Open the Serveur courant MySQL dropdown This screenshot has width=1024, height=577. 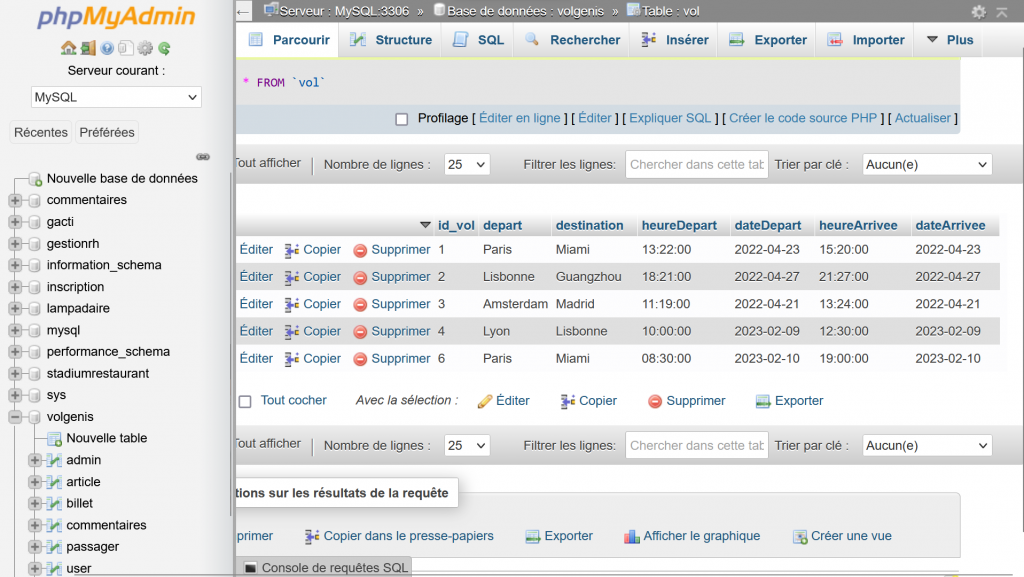tap(116, 97)
